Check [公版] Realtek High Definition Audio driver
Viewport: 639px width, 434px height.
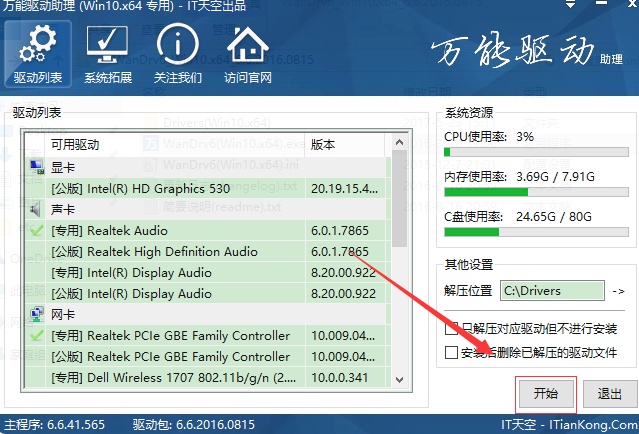coord(36,251)
